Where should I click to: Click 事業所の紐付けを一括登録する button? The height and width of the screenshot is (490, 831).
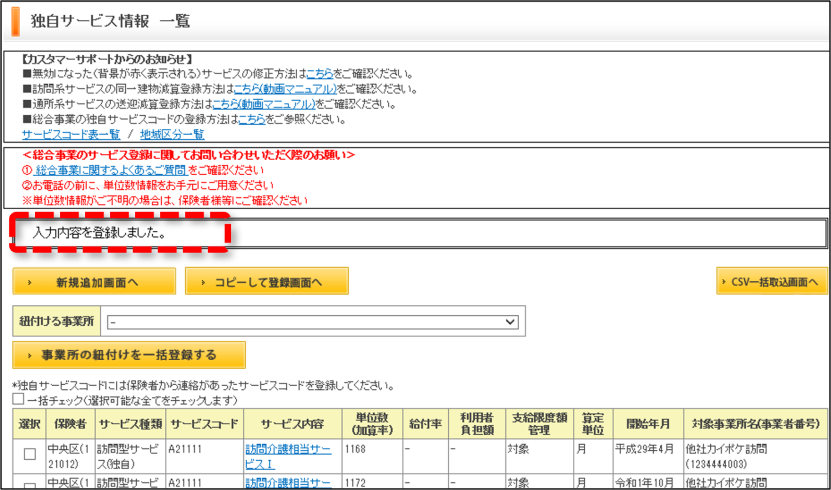pos(129,355)
